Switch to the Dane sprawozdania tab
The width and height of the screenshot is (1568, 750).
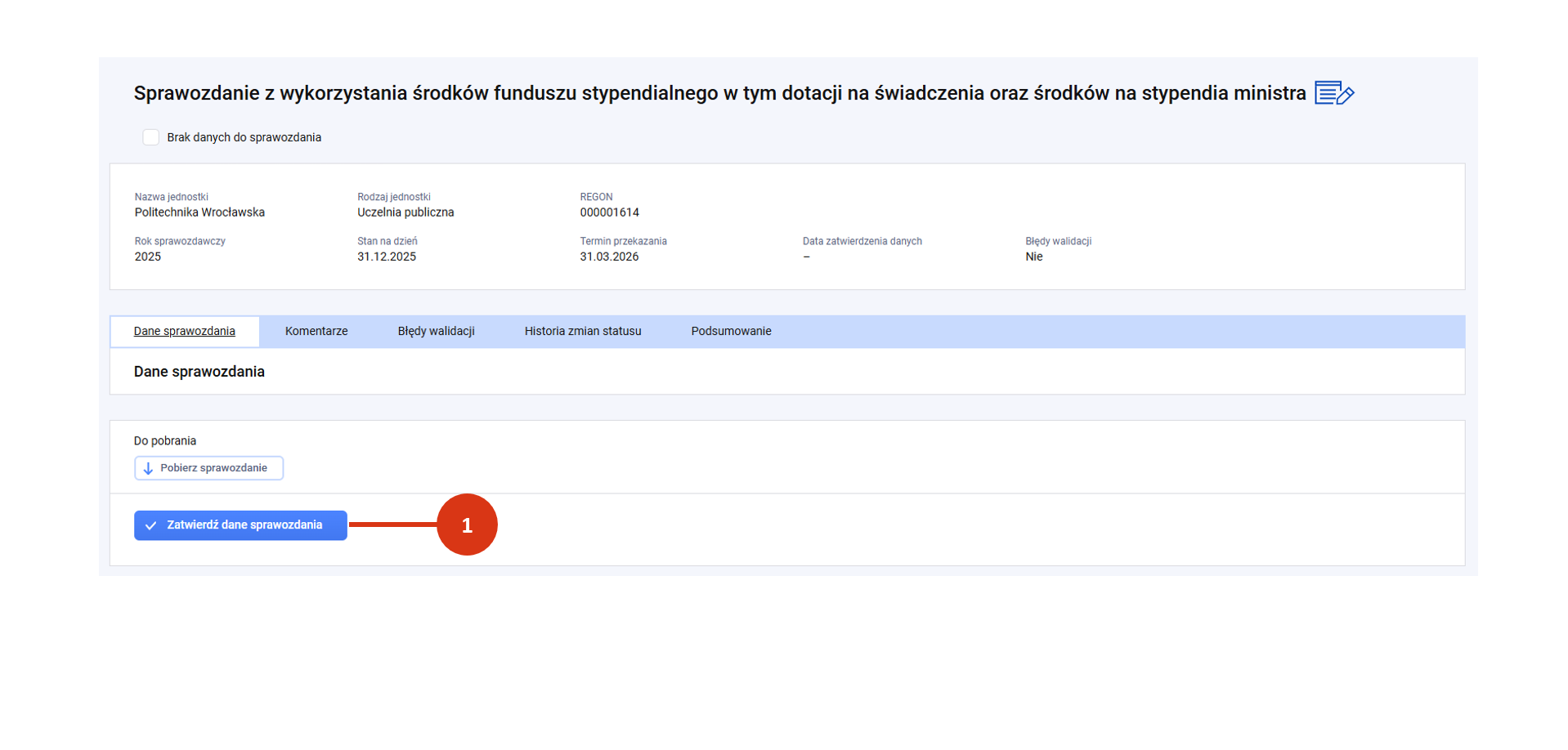[x=185, y=331]
